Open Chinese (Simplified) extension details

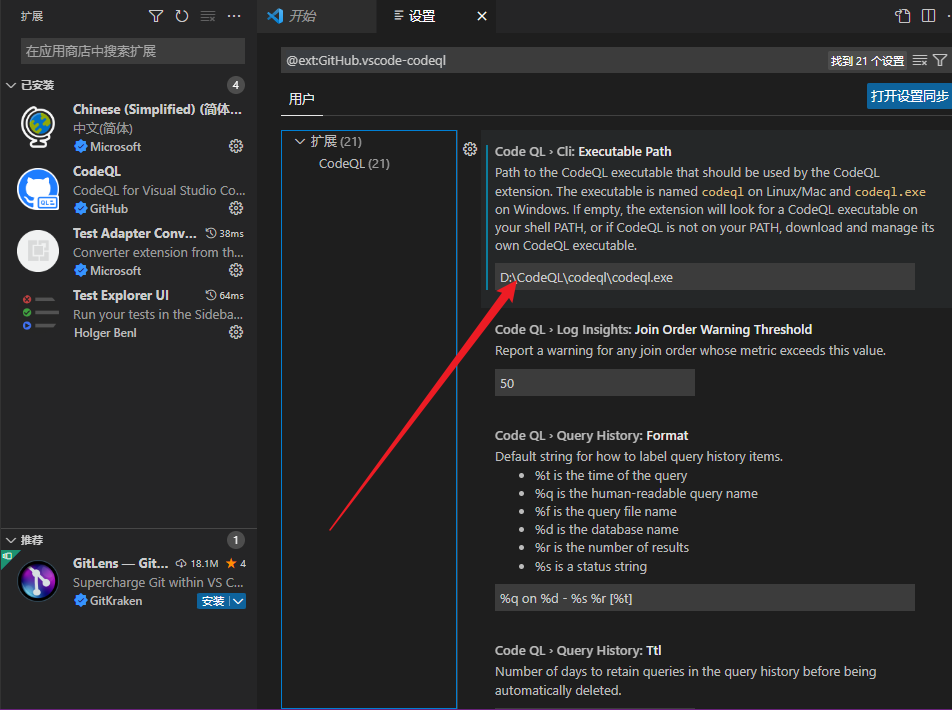157,109
